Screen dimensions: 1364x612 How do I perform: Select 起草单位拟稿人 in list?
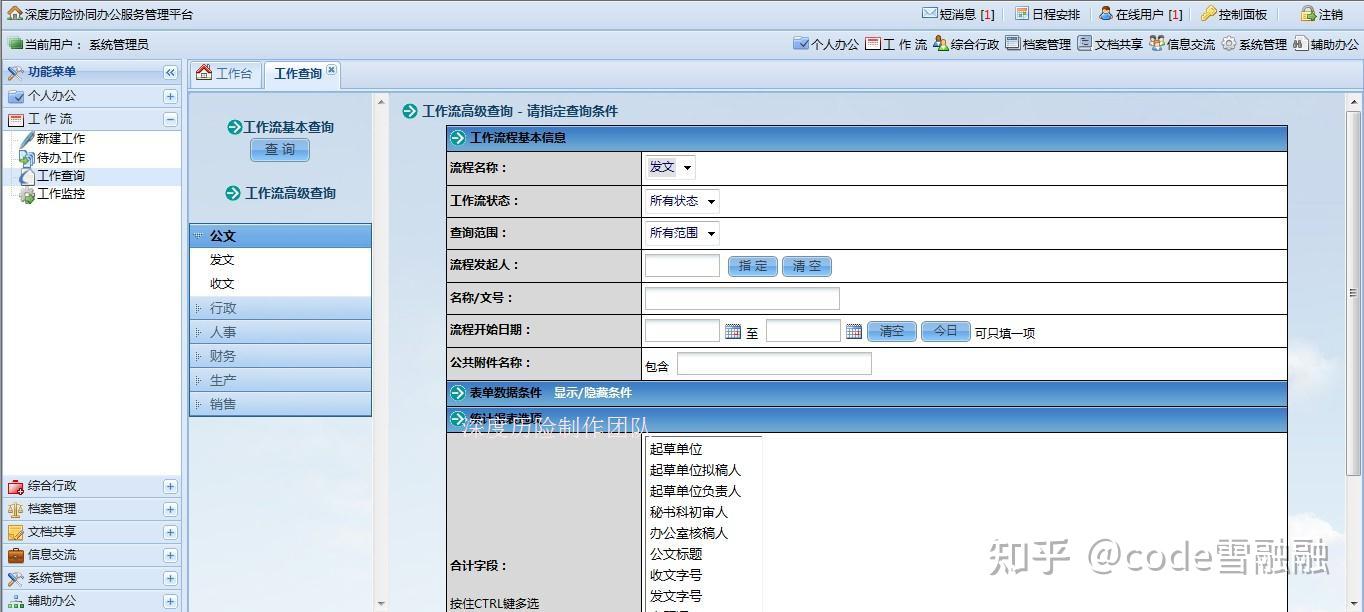[695, 470]
